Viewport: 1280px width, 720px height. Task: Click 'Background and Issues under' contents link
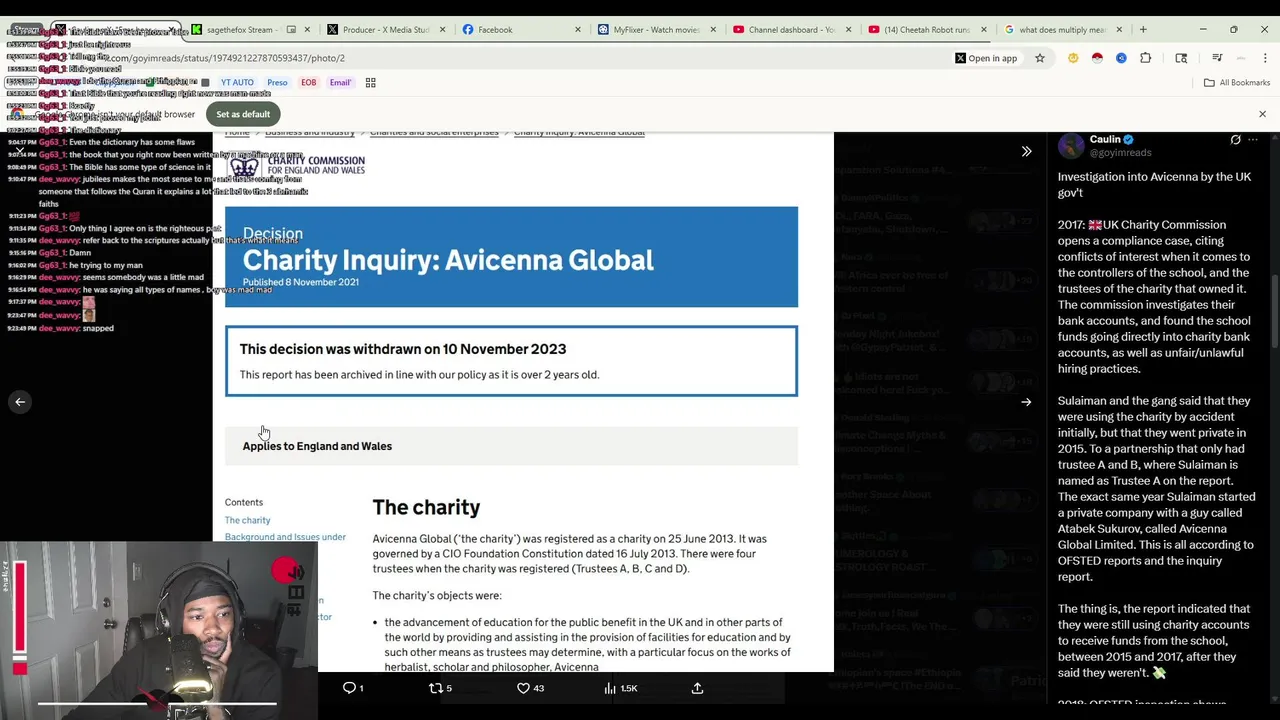pos(285,537)
